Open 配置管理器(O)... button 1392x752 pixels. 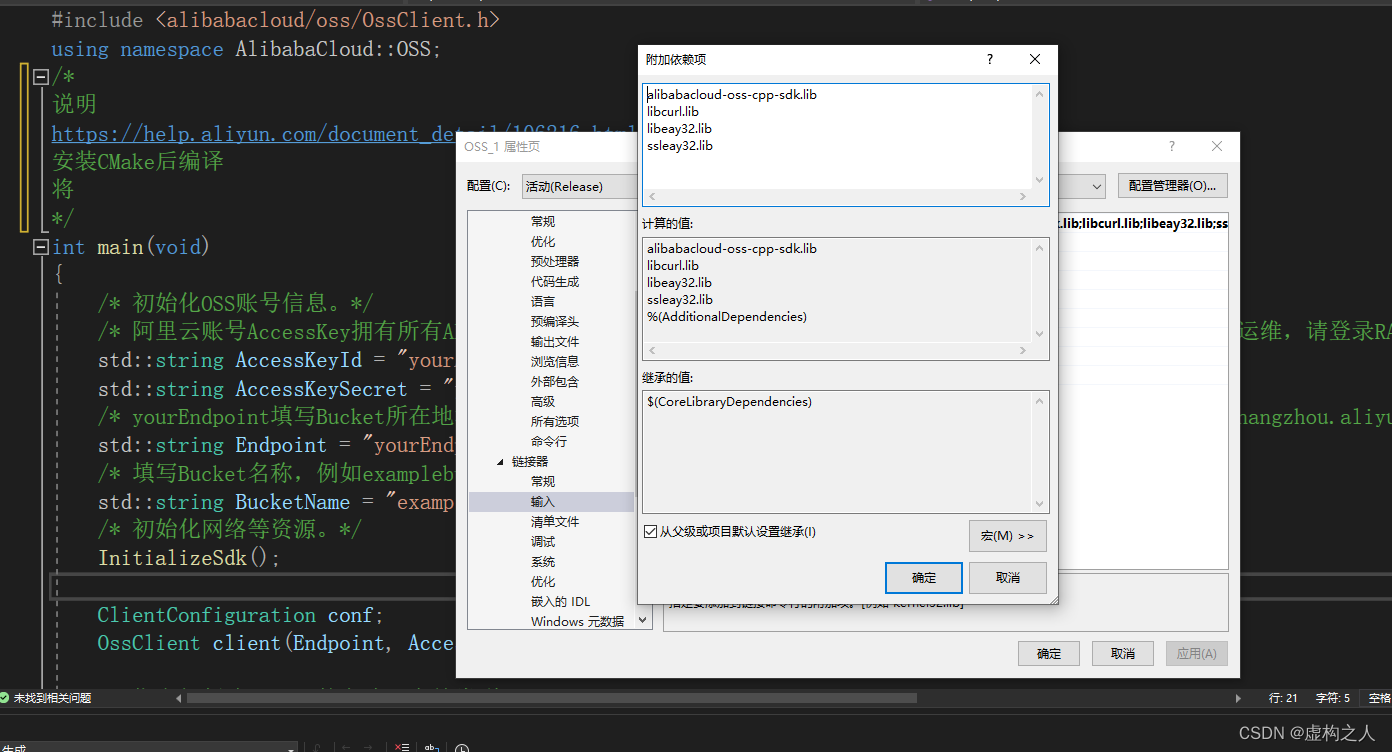1173,186
